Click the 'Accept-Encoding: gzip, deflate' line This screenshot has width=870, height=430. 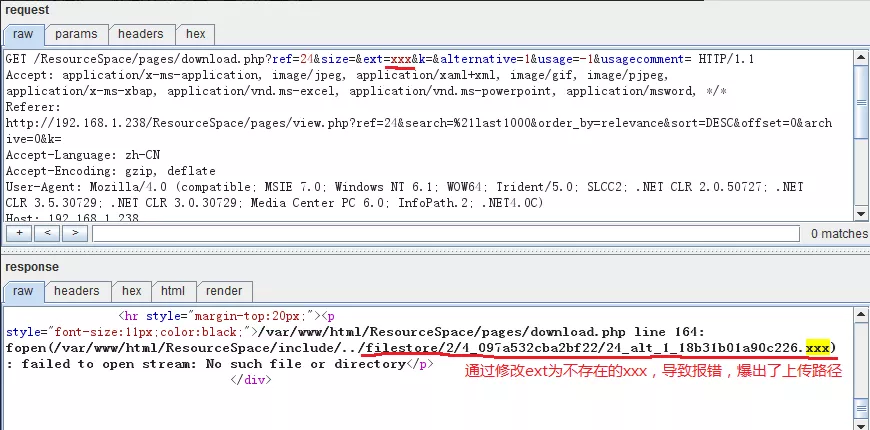110,171
